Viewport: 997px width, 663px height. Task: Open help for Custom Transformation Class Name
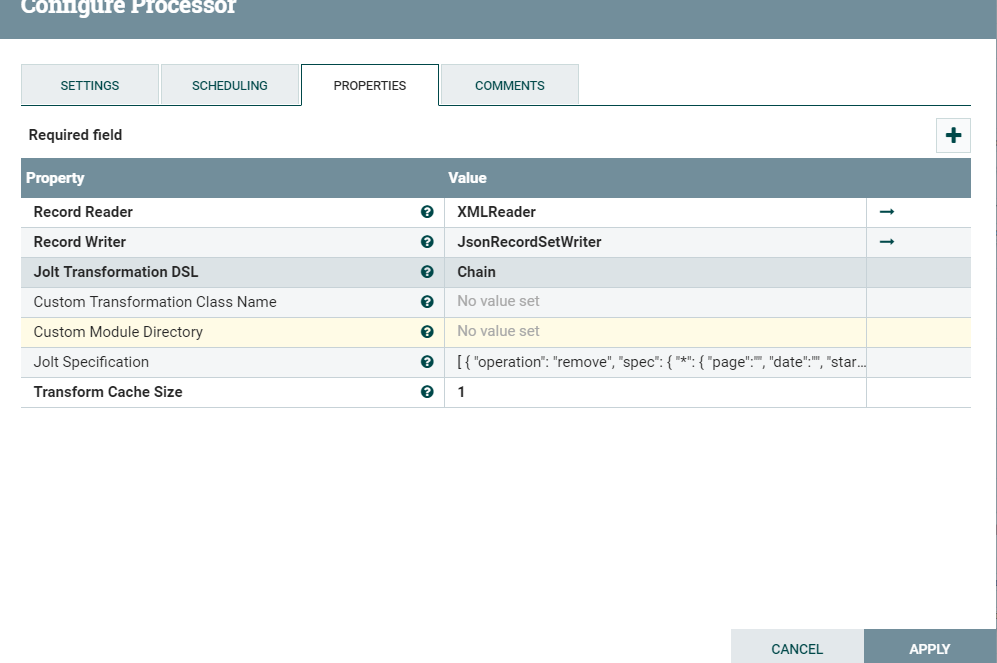(427, 302)
